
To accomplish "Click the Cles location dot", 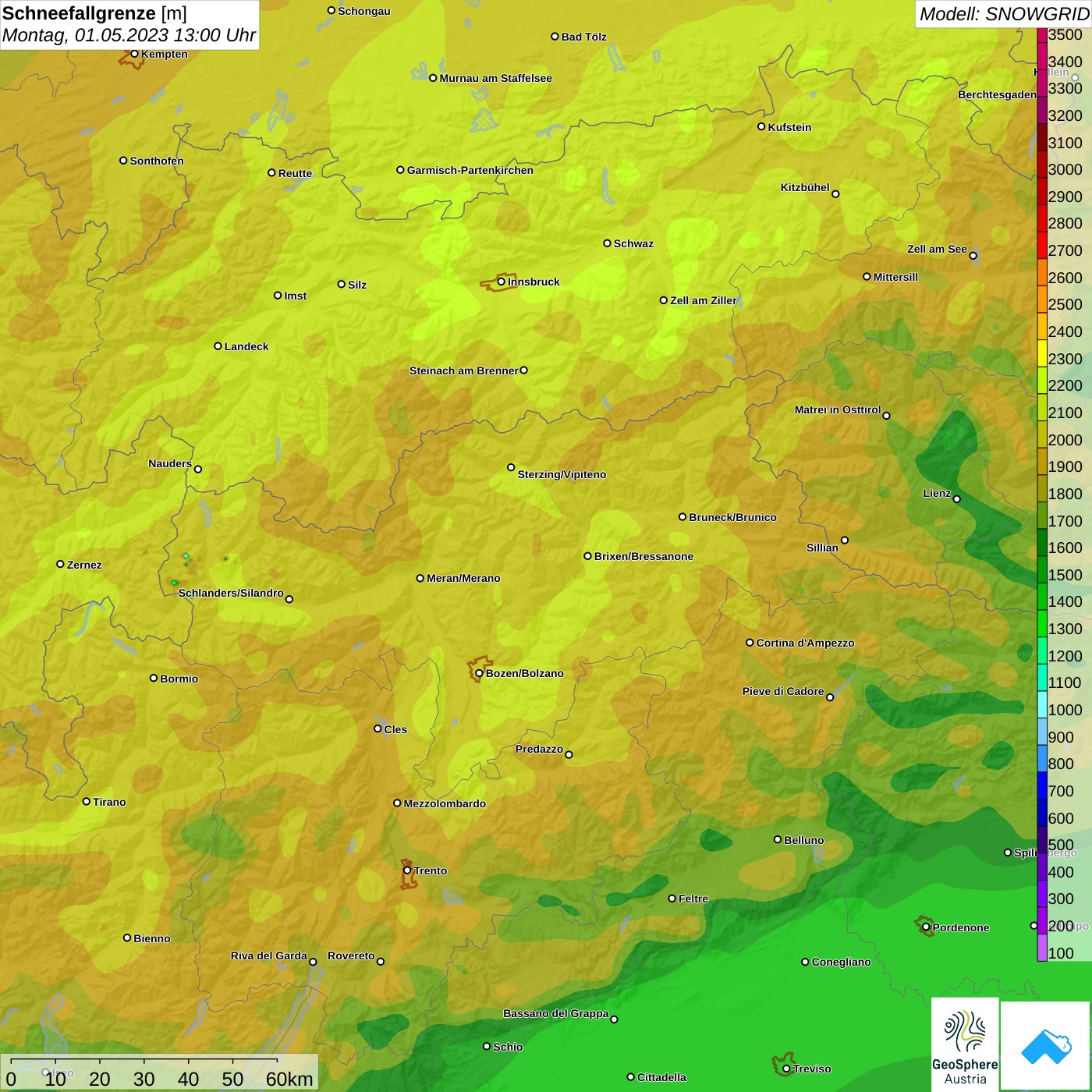I will [378, 729].
